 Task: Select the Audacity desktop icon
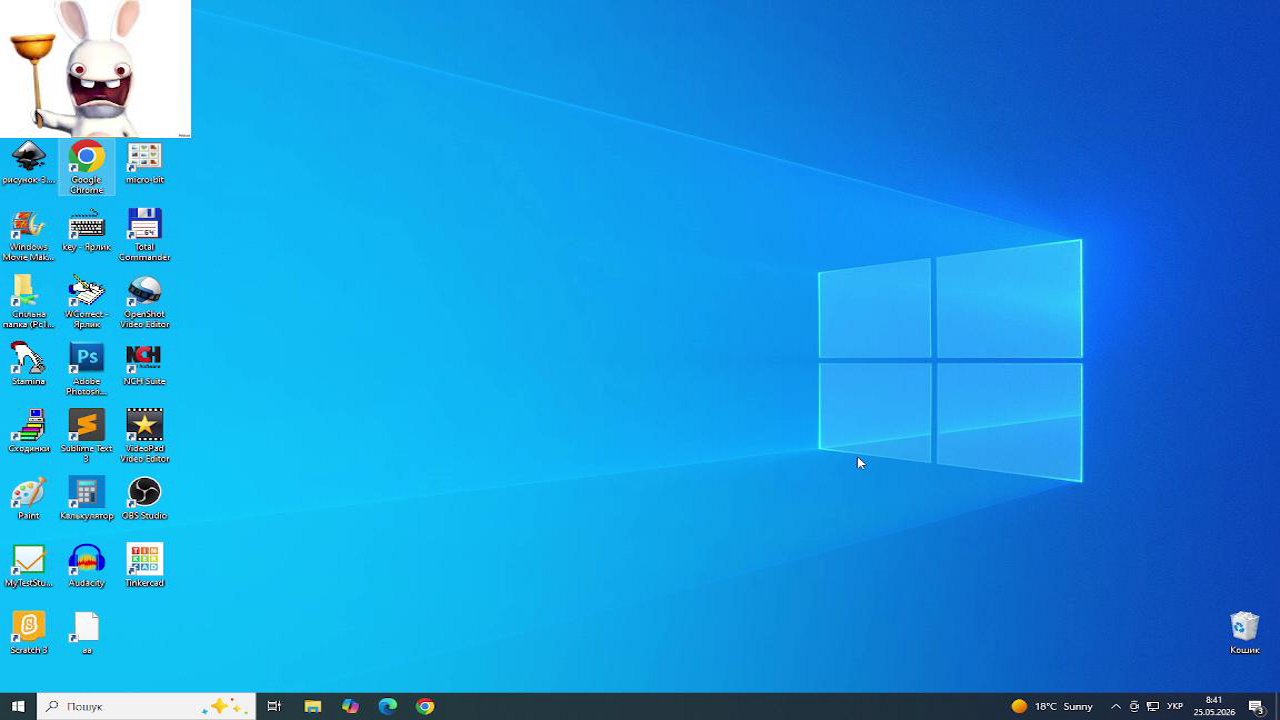pos(87,566)
